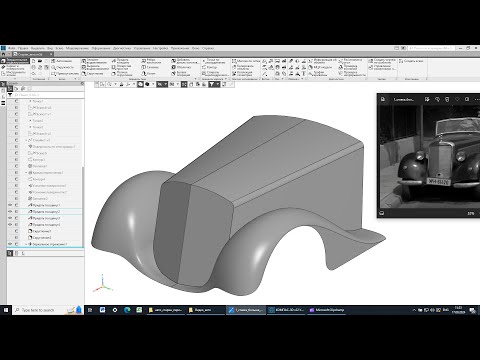Expand the Зеркальное отражение tree node
The width and height of the screenshot is (480, 360).
point(26,244)
